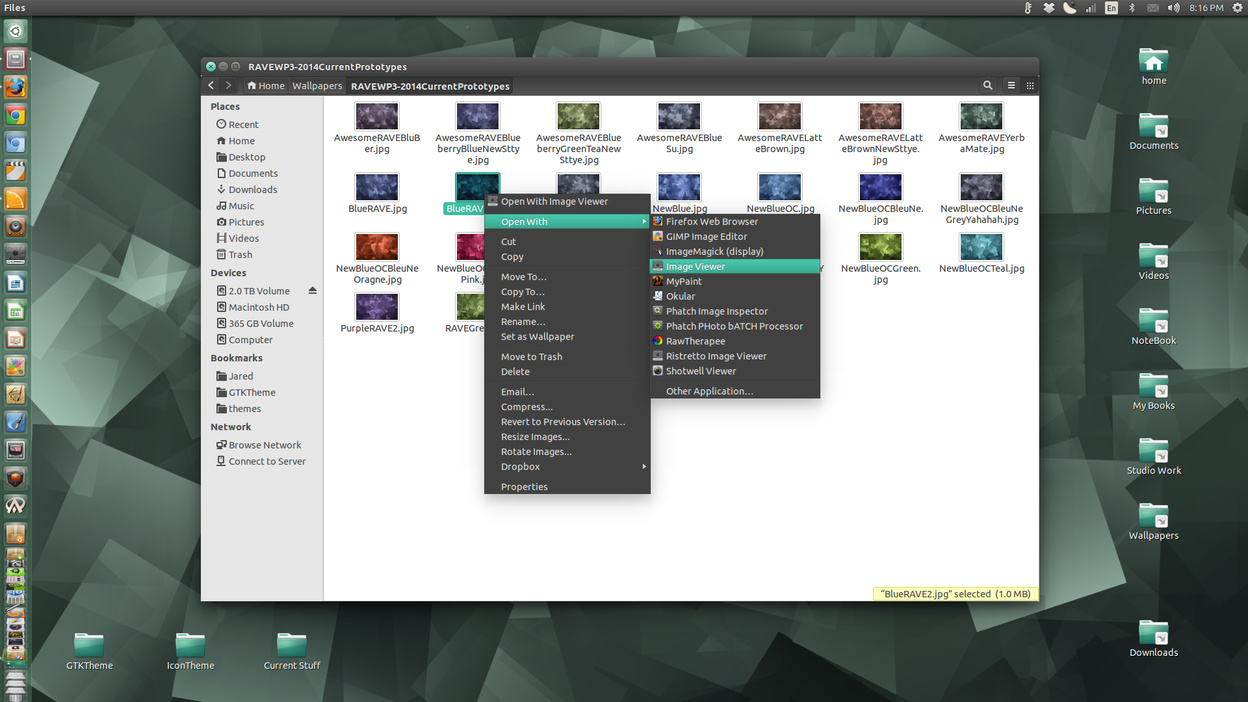Eject the 2.0 TB Volume

pos(312,291)
